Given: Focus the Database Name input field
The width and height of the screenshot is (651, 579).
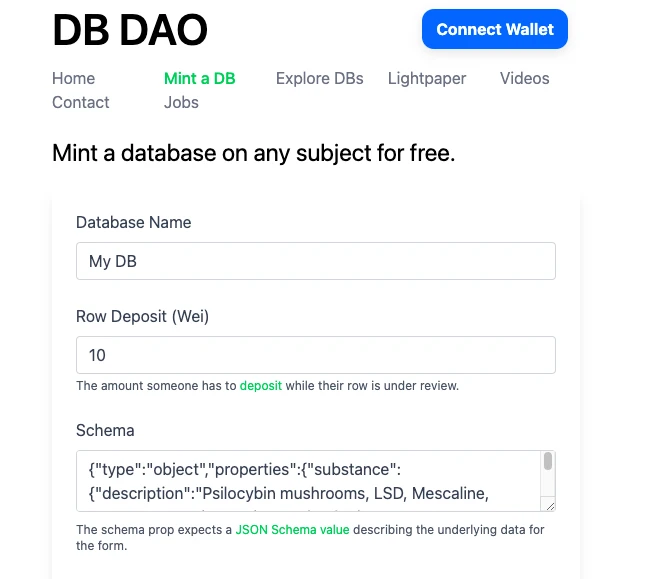Looking at the screenshot, I should (316, 261).
